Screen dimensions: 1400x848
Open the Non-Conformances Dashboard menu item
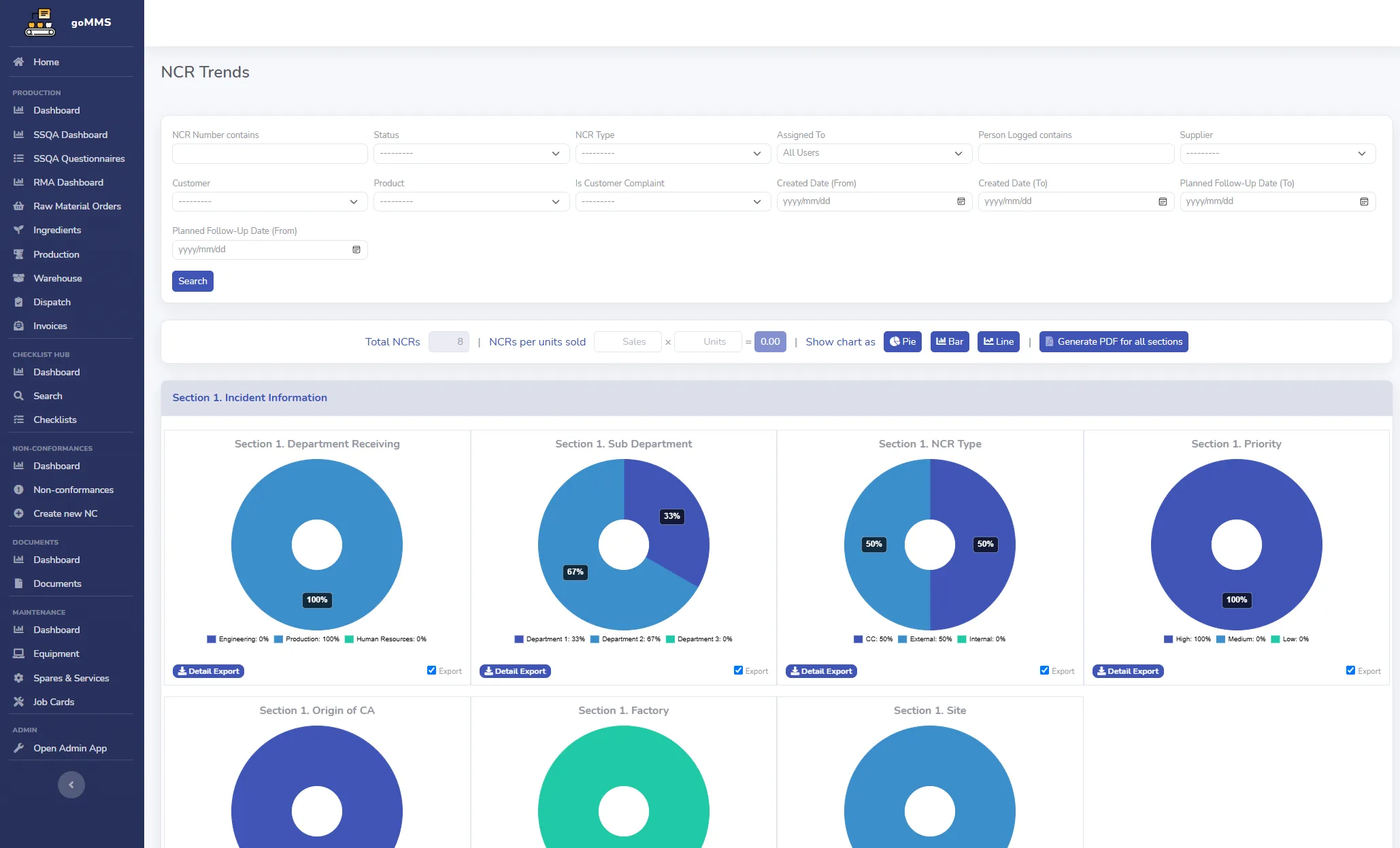(56, 466)
